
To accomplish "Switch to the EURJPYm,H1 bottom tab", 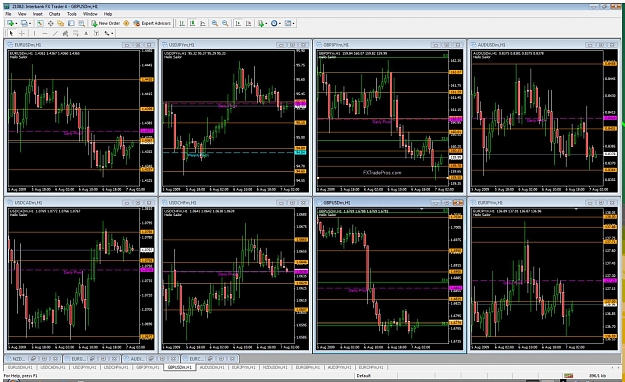I will [x=244, y=367].
